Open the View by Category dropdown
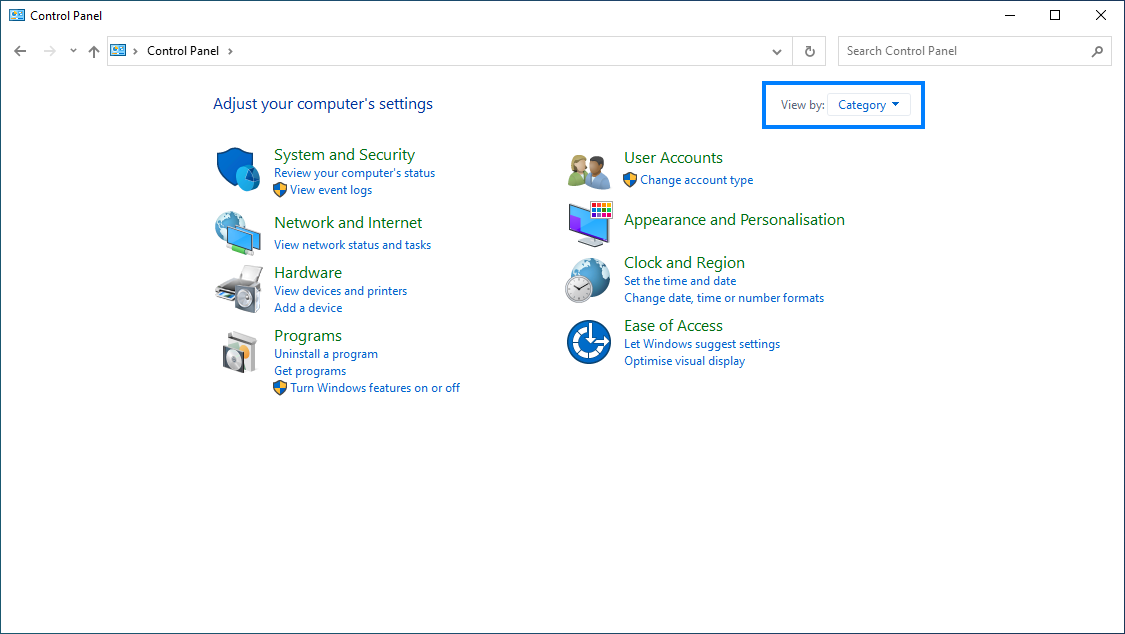1125x634 pixels. click(868, 104)
